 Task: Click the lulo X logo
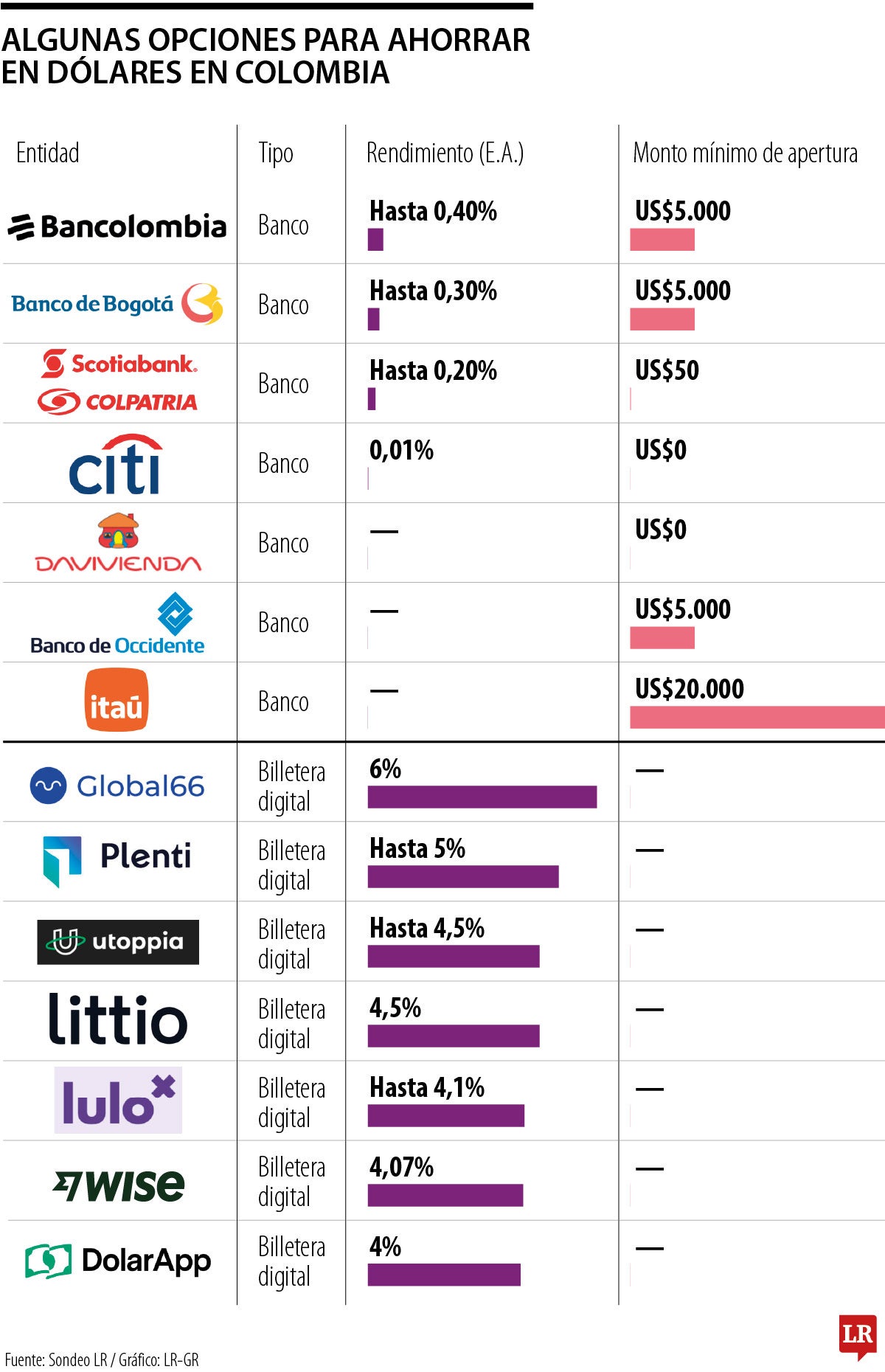pyautogui.click(x=118, y=1100)
